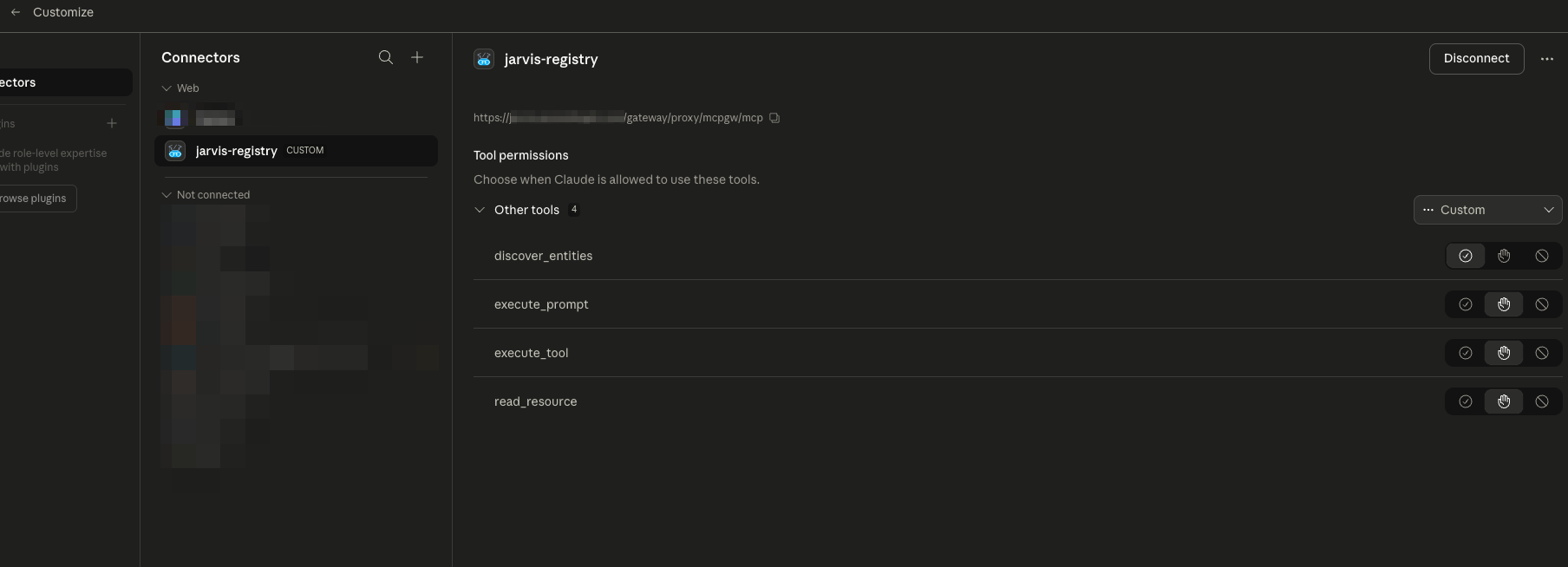The height and width of the screenshot is (567, 1568).
Task: Click the CUSTOM tag beside jarvis-registry
Action: pos(305,151)
